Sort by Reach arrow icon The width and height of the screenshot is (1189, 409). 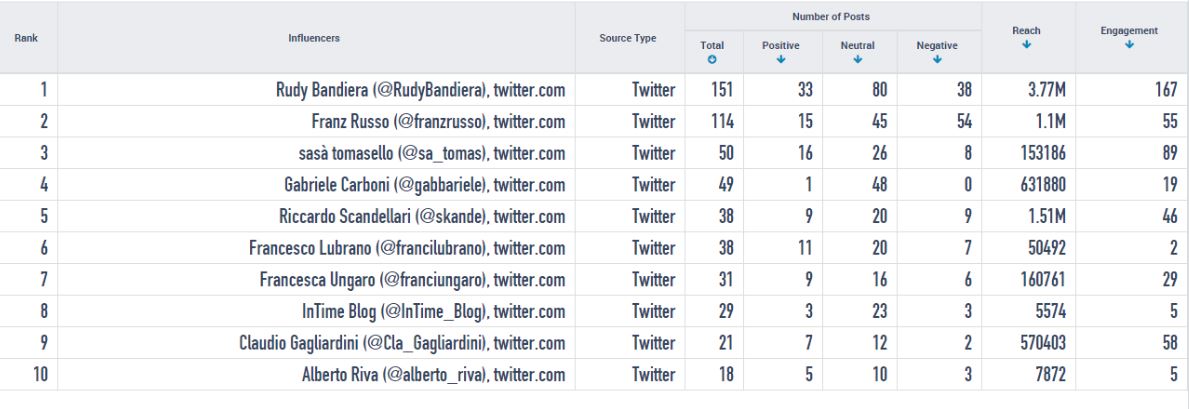(1026, 45)
